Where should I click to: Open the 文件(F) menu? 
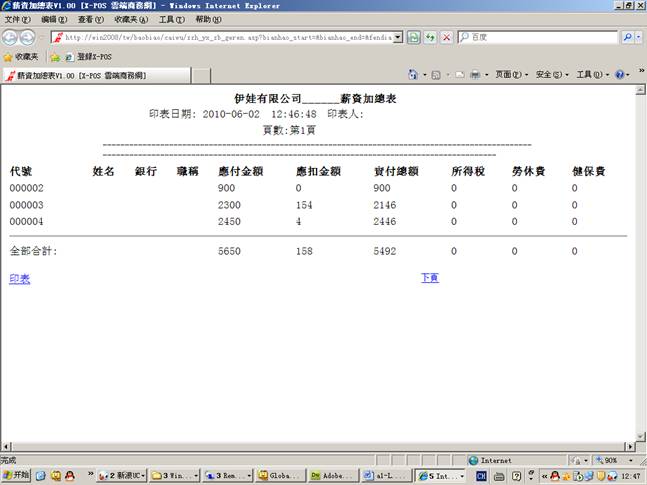point(17,19)
